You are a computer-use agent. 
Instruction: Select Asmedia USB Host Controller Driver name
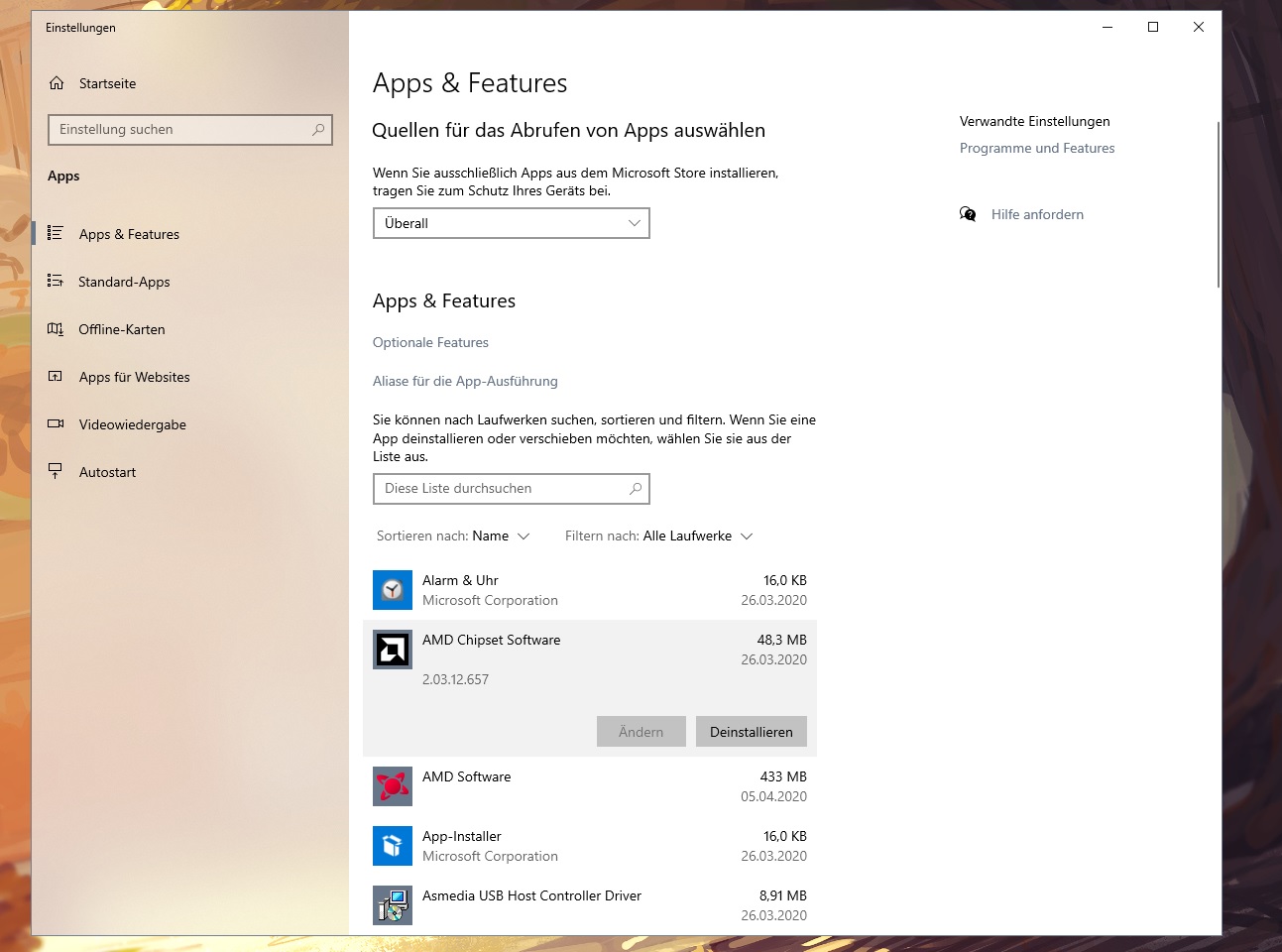[531, 895]
